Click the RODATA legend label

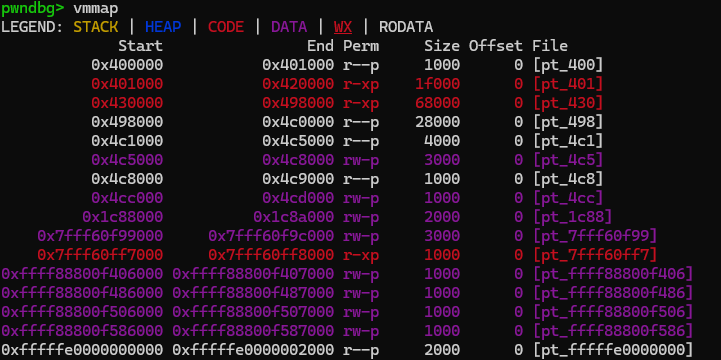[x=406, y=27]
